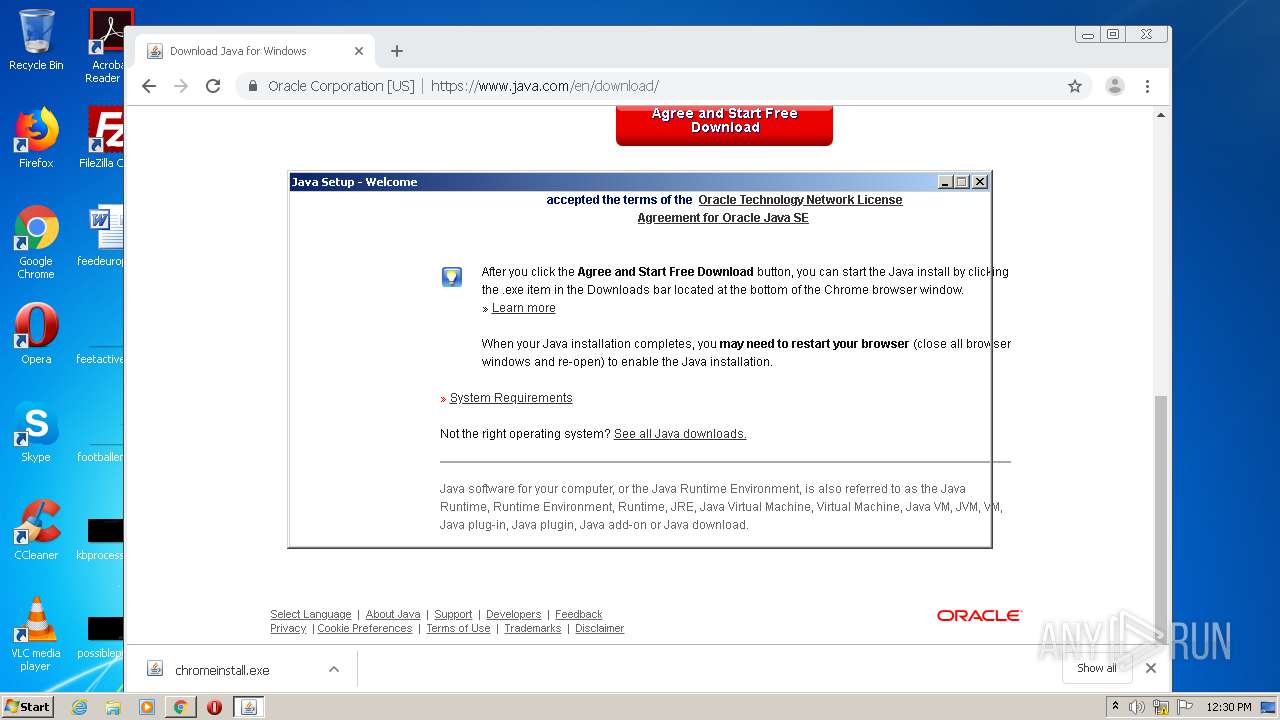The image size is (1280, 720).
Task: Open the Windows Start menu
Action: click(x=28, y=706)
